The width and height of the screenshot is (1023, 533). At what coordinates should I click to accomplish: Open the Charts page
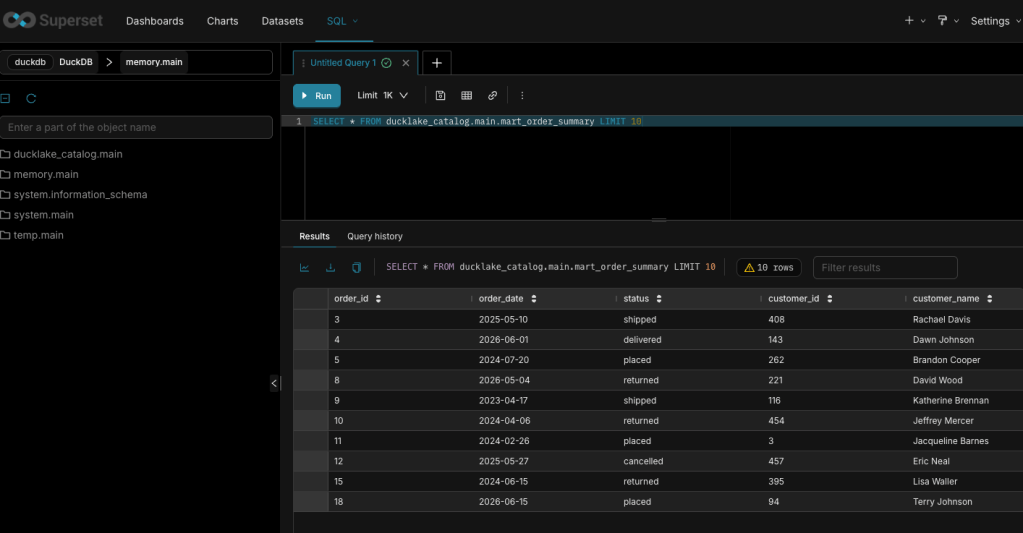point(222,21)
